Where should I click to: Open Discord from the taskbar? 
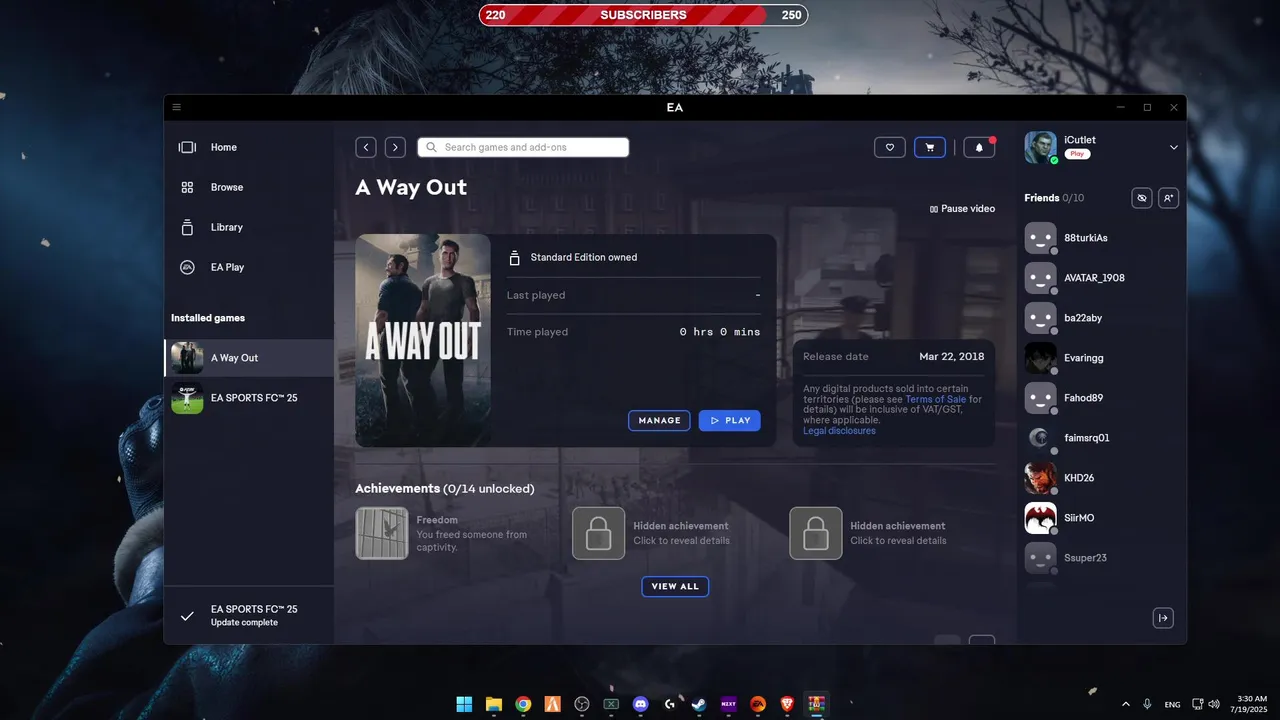click(x=641, y=704)
